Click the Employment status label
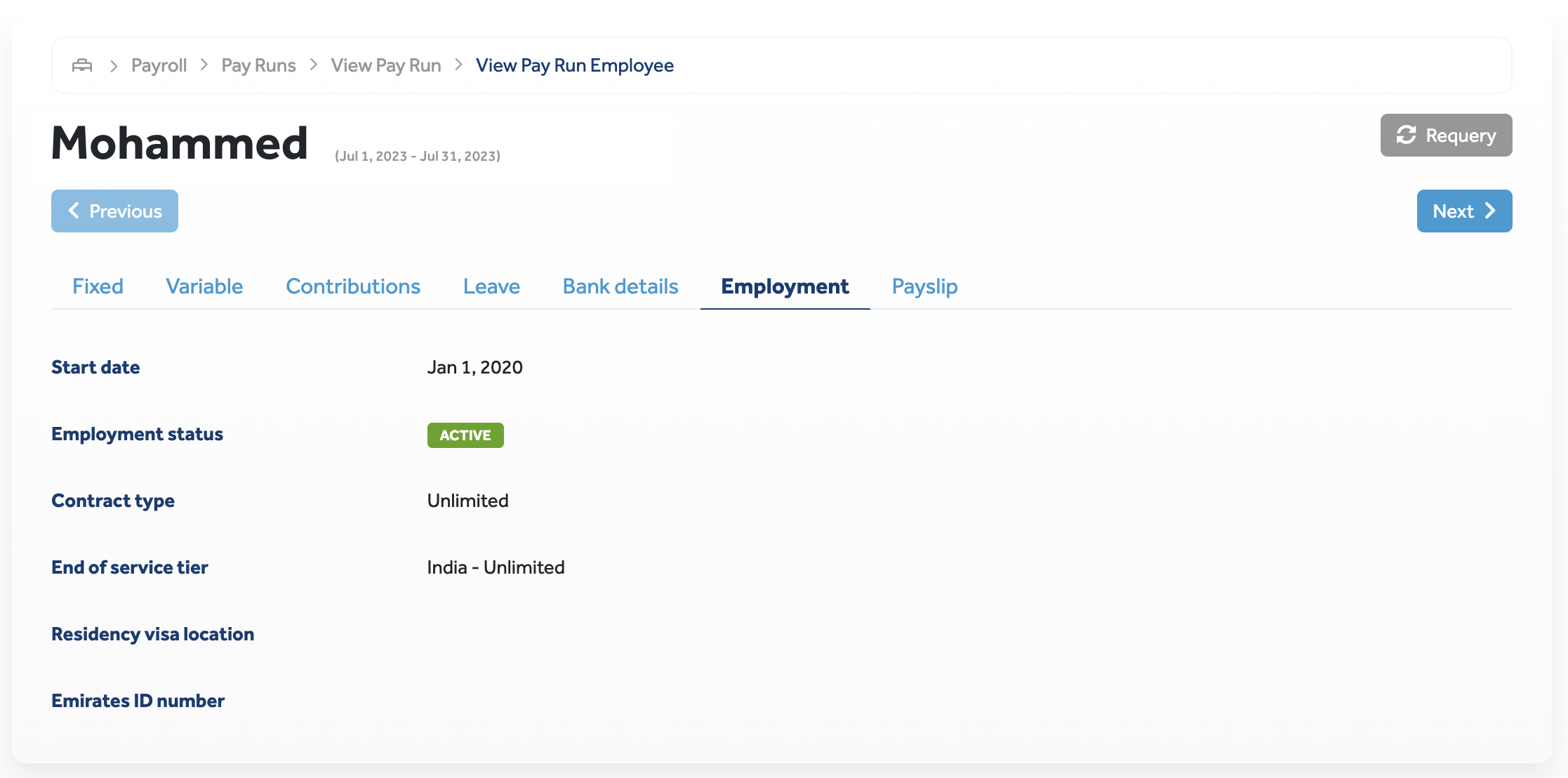 [x=137, y=434]
